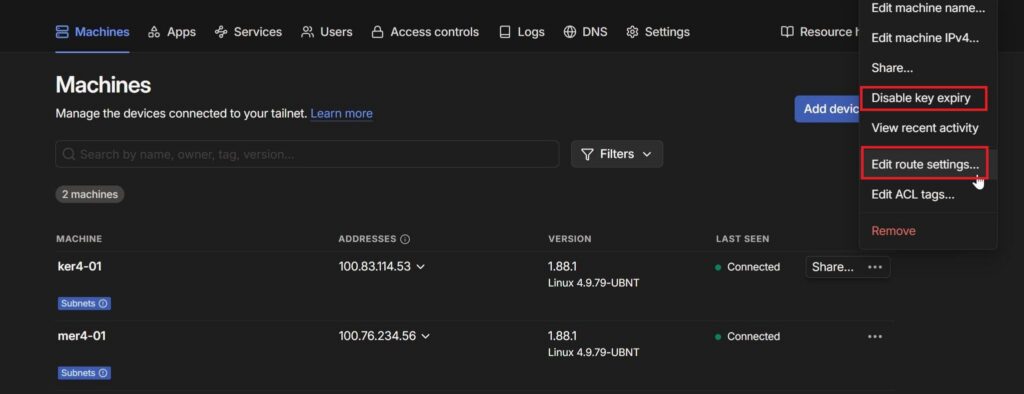Click the LAST SEEN column header
1024x394 pixels.
click(743, 239)
